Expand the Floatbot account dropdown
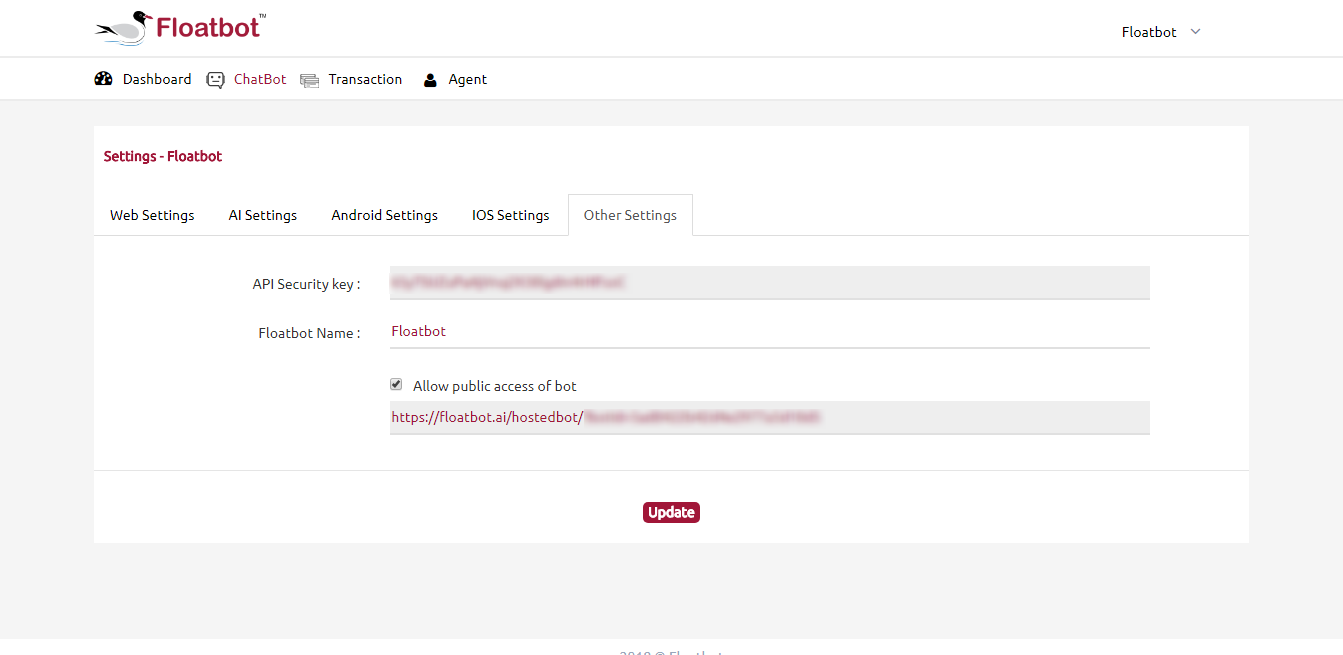The image size is (1343, 655). (1159, 32)
